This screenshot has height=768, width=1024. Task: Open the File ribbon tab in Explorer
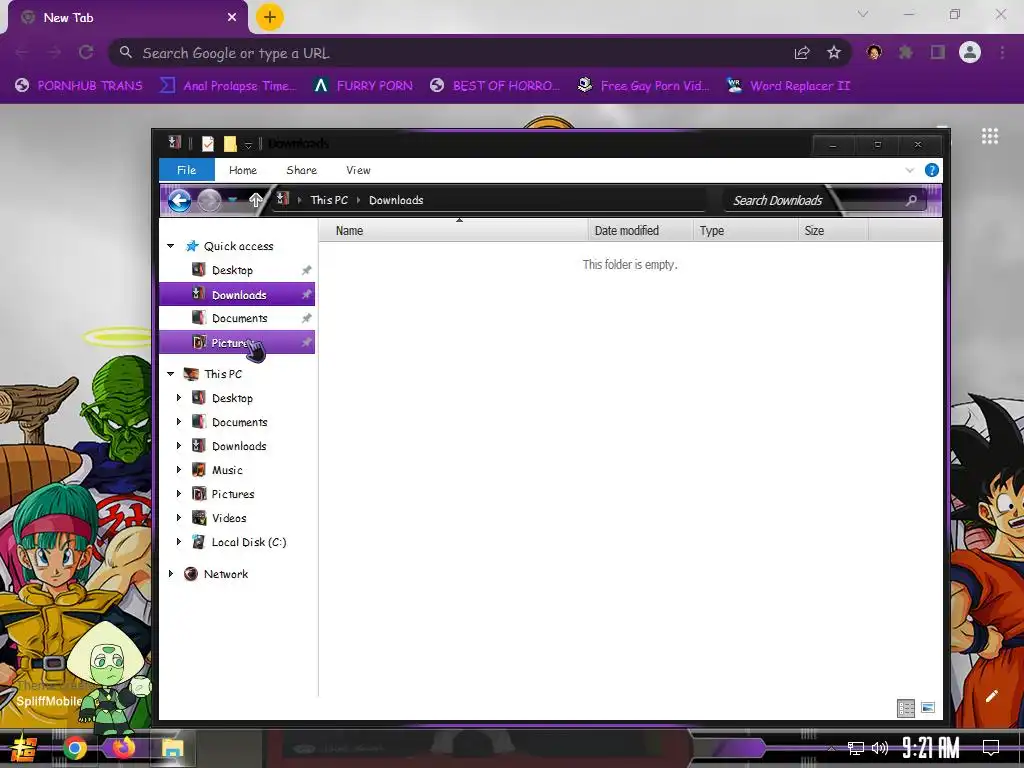[x=186, y=170]
